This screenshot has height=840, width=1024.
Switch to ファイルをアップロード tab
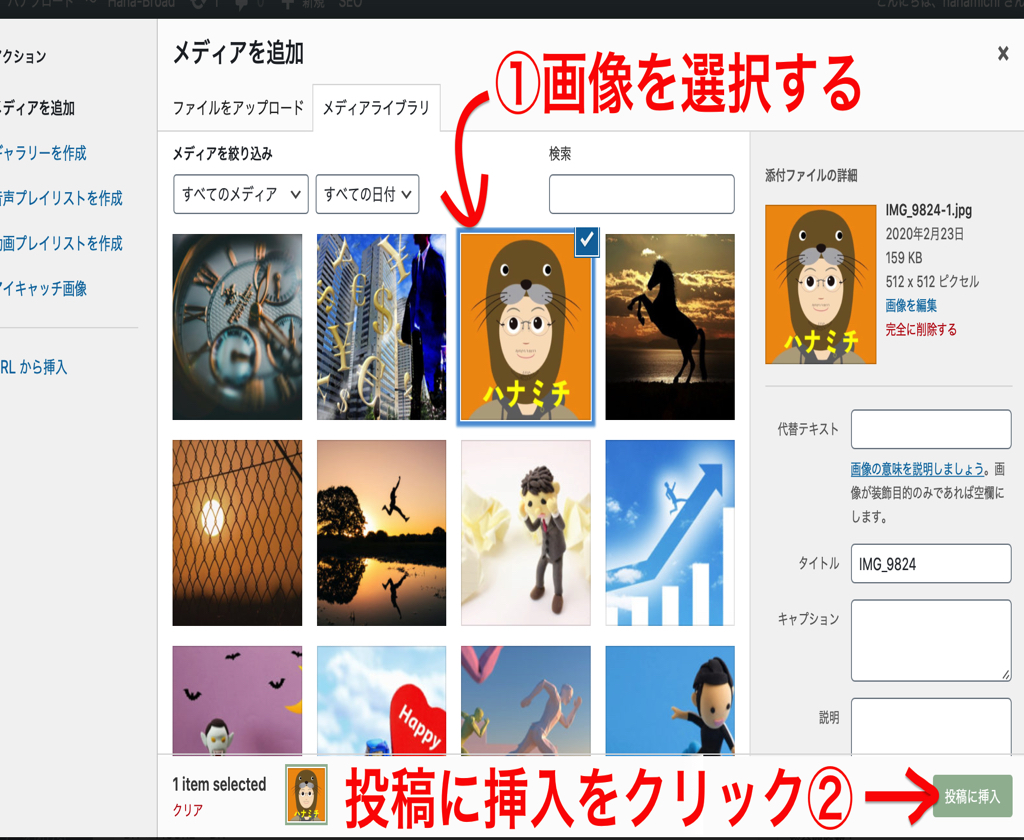click(238, 108)
